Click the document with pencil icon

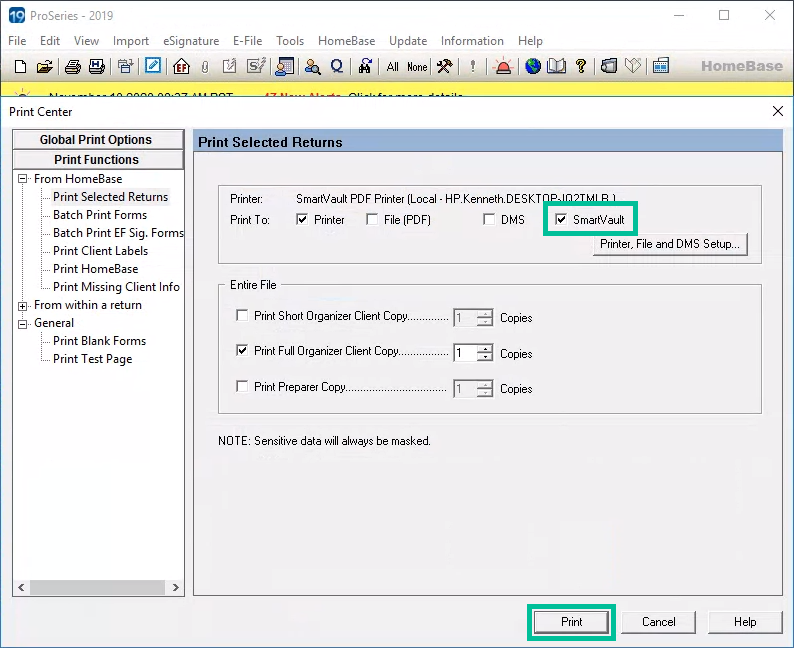click(x=229, y=66)
